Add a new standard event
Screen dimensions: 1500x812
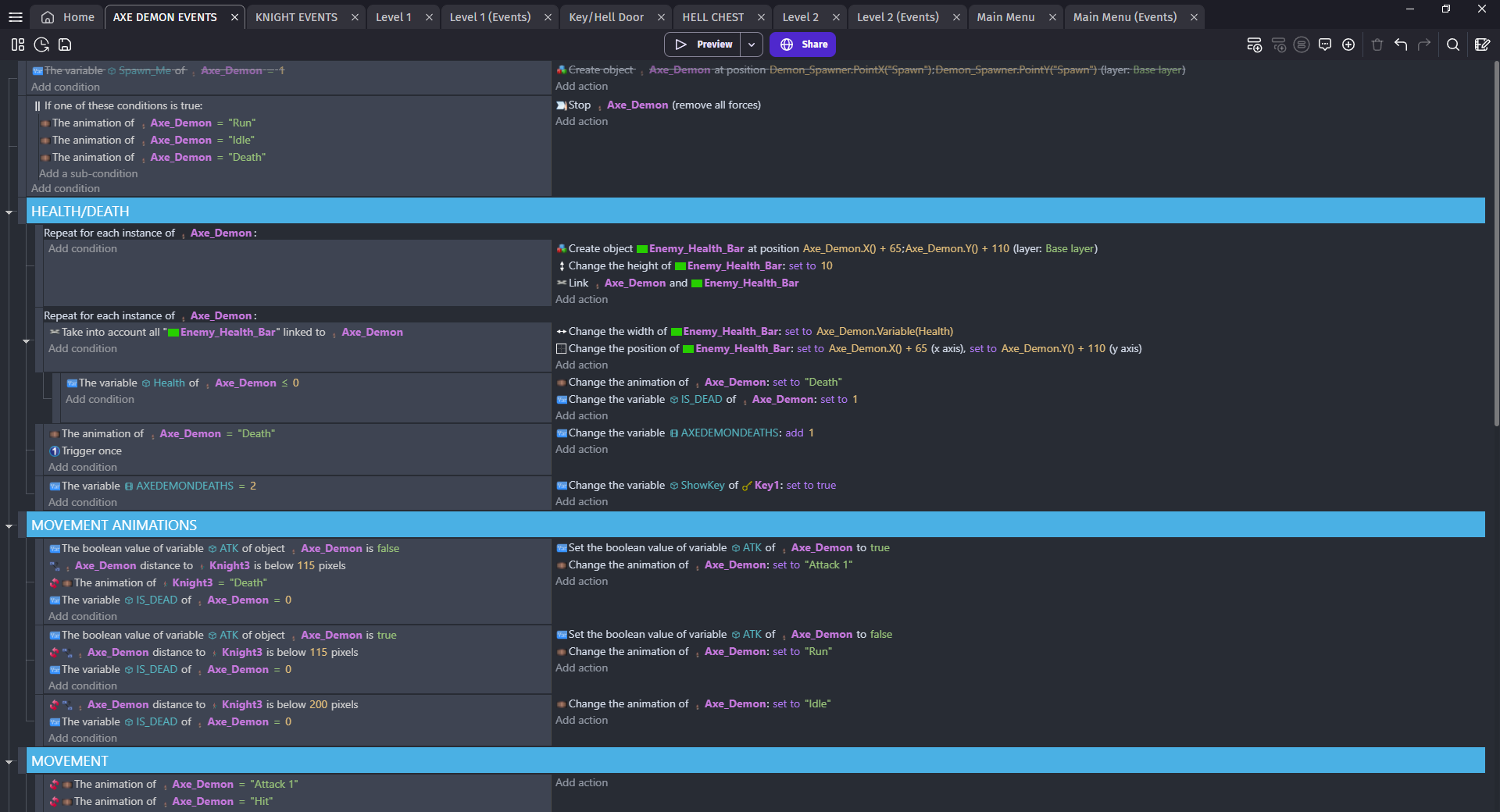(x=1255, y=45)
